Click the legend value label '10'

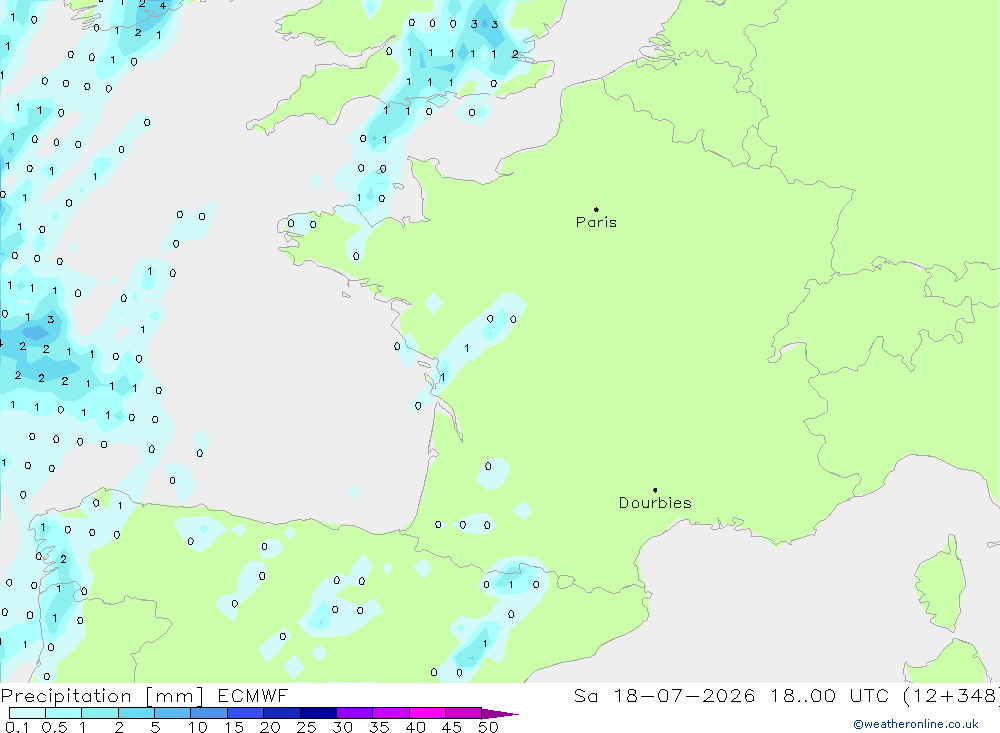198,727
